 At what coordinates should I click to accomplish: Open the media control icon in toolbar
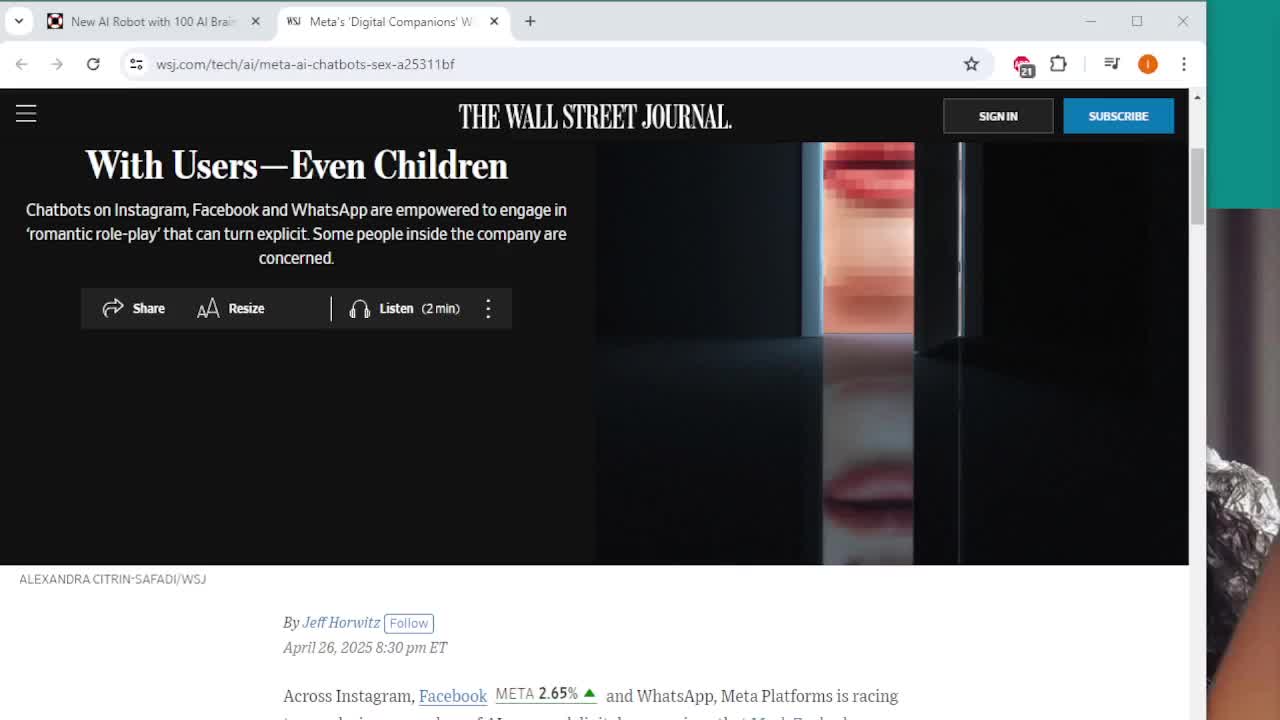(1111, 64)
